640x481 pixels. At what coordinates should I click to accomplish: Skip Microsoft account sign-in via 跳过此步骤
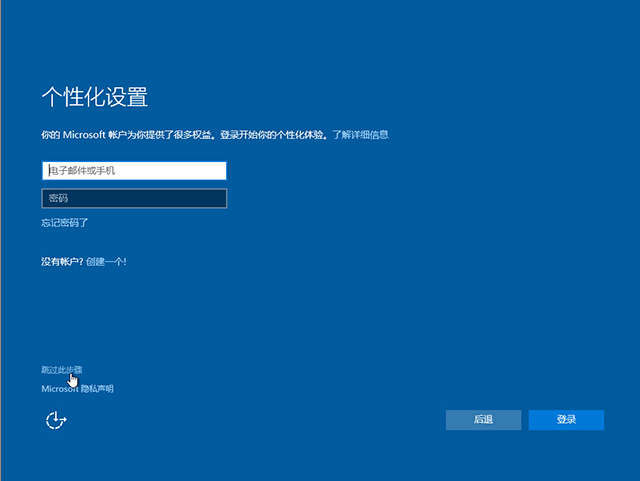61,370
